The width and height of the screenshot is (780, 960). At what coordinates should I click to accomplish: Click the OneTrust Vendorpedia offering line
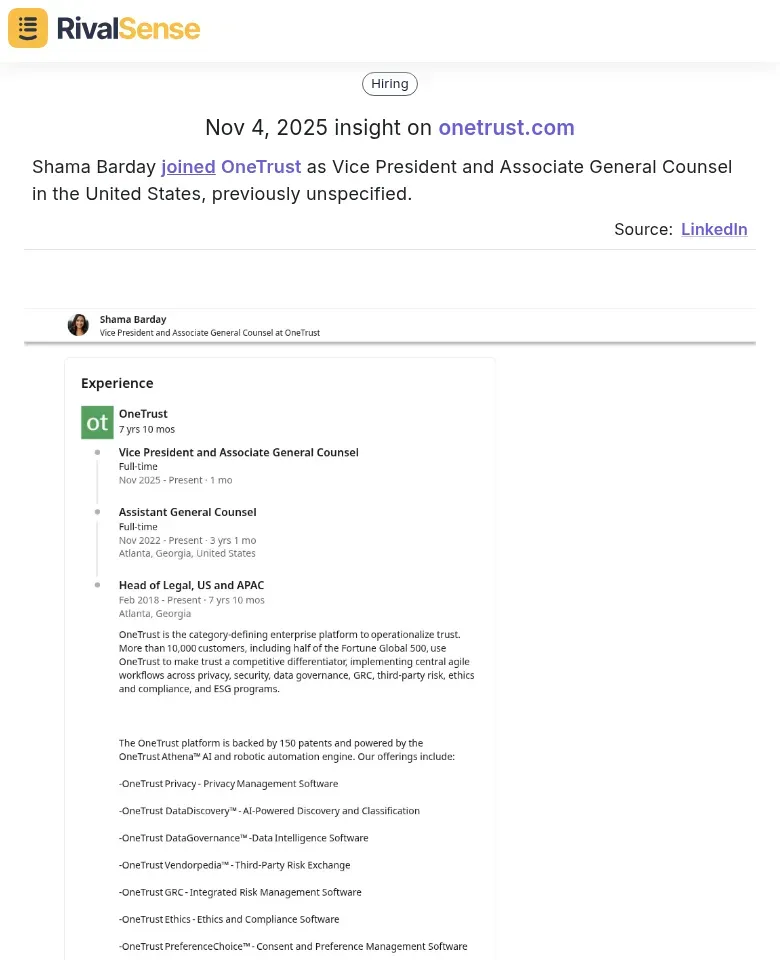click(x=234, y=865)
